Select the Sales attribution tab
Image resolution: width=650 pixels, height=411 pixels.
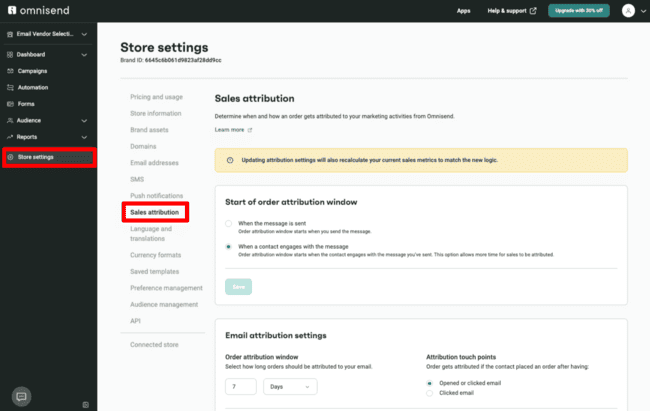tap(155, 212)
